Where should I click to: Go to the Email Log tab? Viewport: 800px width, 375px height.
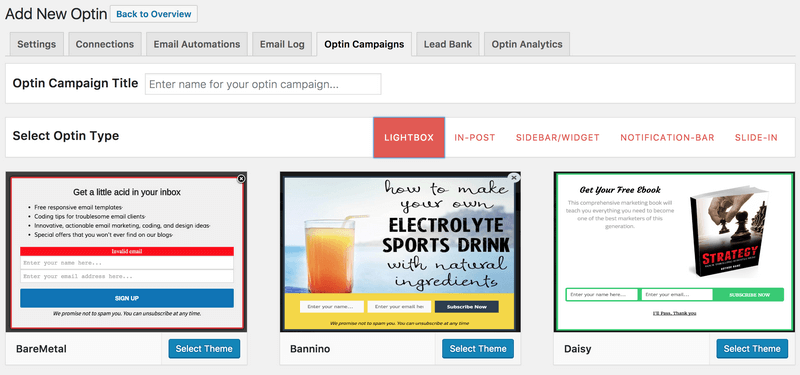click(282, 44)
